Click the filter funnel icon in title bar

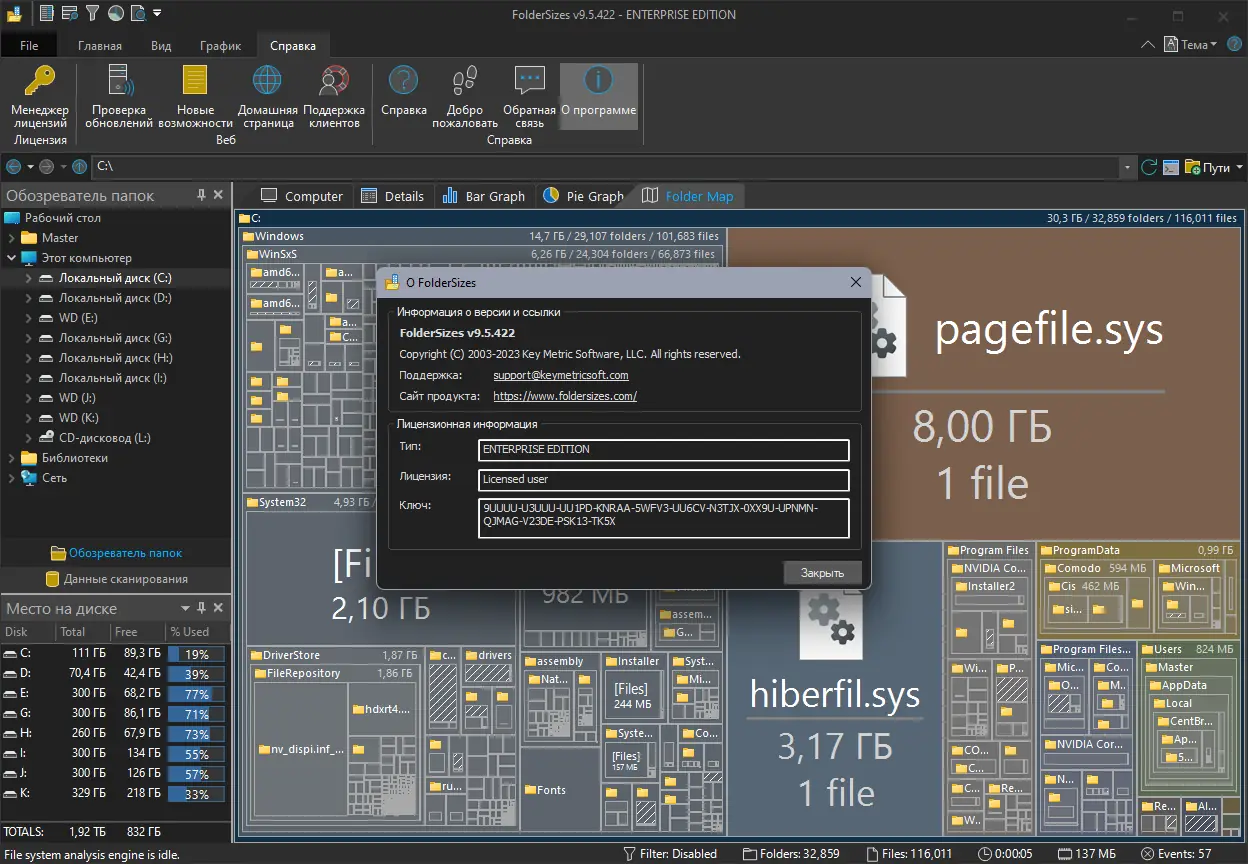coord(93,14)
